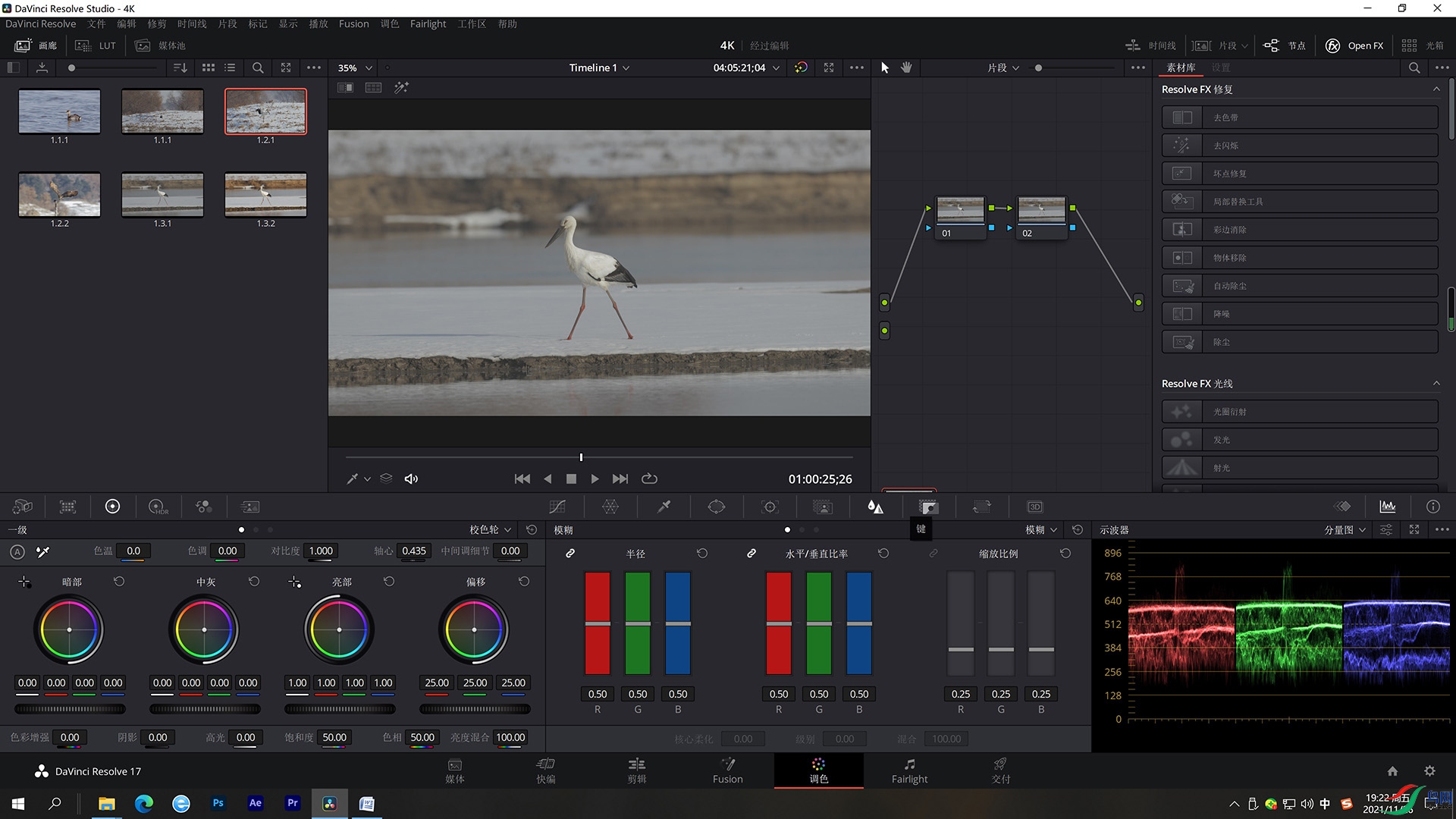Open the Tracker palette icon
Image resolution: width=1456 pixels, height=819 pixels.
click(x=770, y=507)
